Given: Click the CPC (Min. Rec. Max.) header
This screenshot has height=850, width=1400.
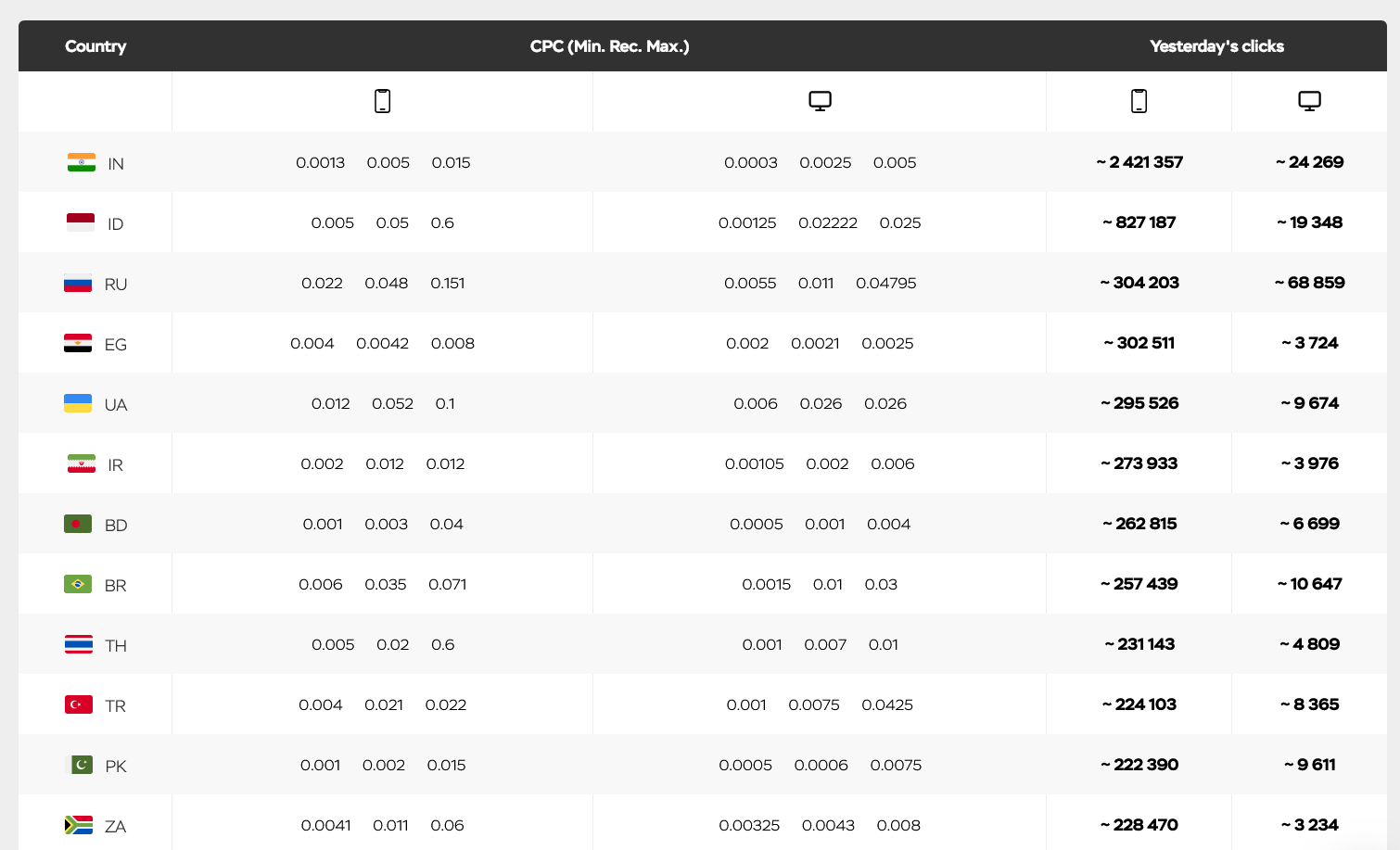Looking at the screenshot, I should point(609,46).
